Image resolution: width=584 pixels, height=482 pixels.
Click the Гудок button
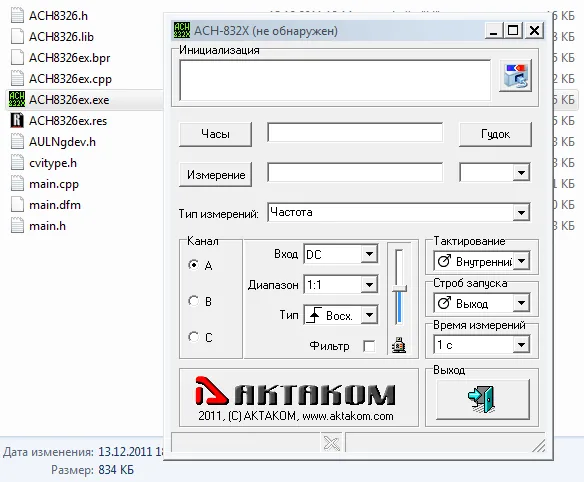[x=495, y=134]
